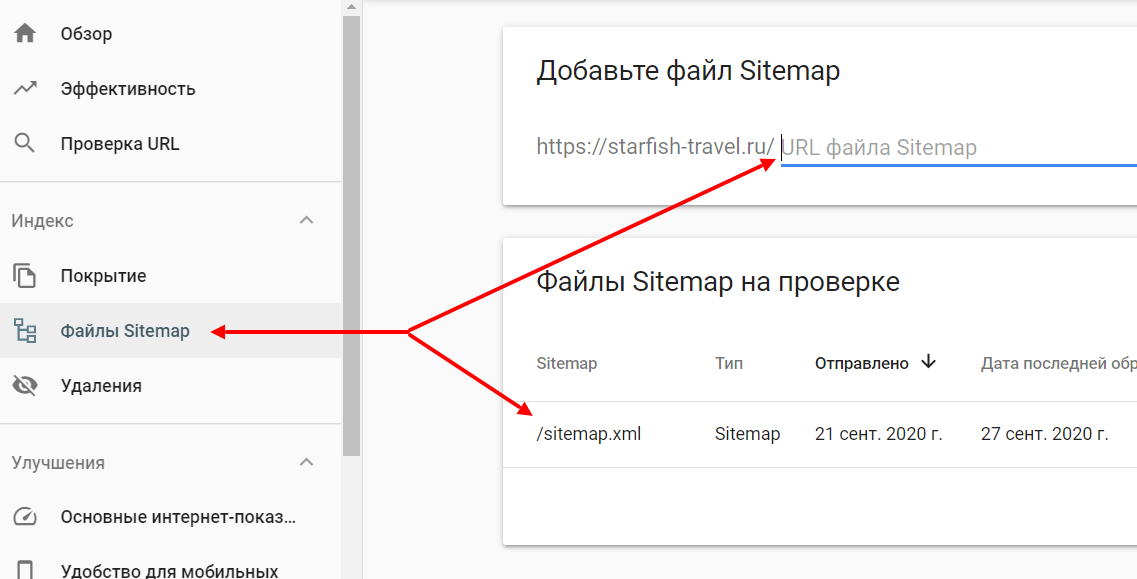The height and width of the screenshot is (579, 1137).
Task: Select the Удобство для мобильных device icon
Action: coord(25,568)
